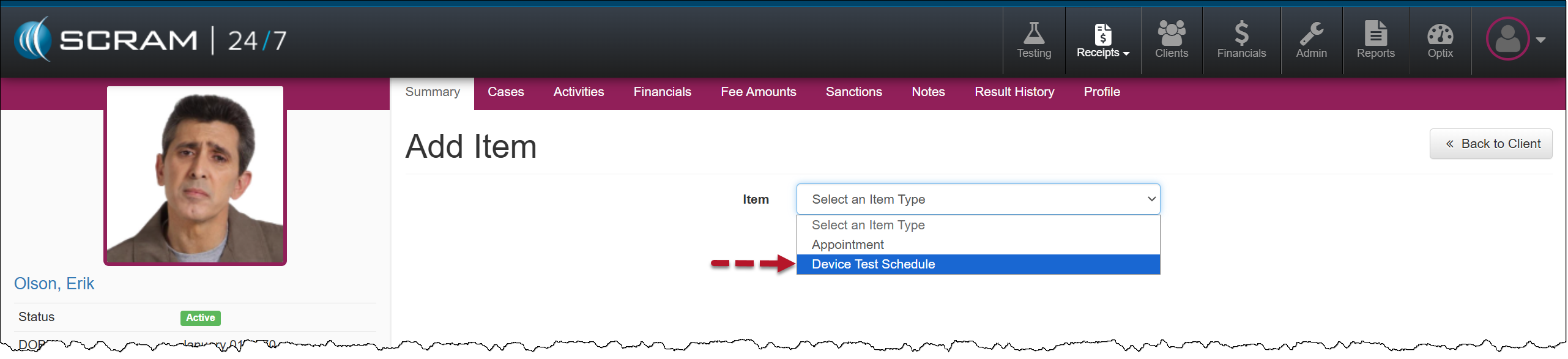Open Reports document icon

[1375, 34]
